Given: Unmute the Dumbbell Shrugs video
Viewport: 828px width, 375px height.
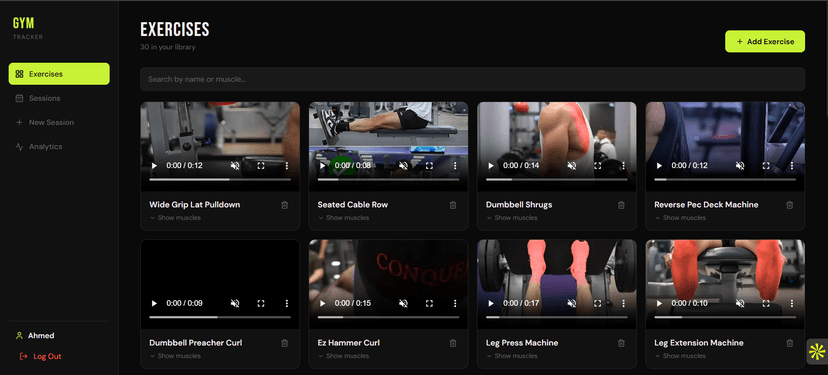Looking at the screenshot, I should tap(572, 166).
